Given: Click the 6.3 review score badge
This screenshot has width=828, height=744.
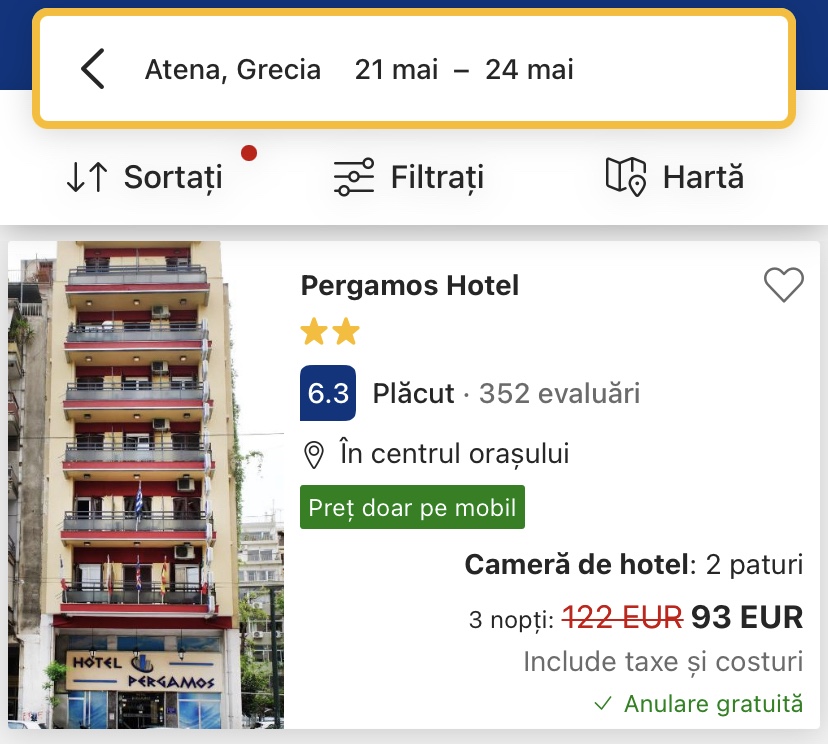Looking at the screenshot, I should [x=327, y=393].
